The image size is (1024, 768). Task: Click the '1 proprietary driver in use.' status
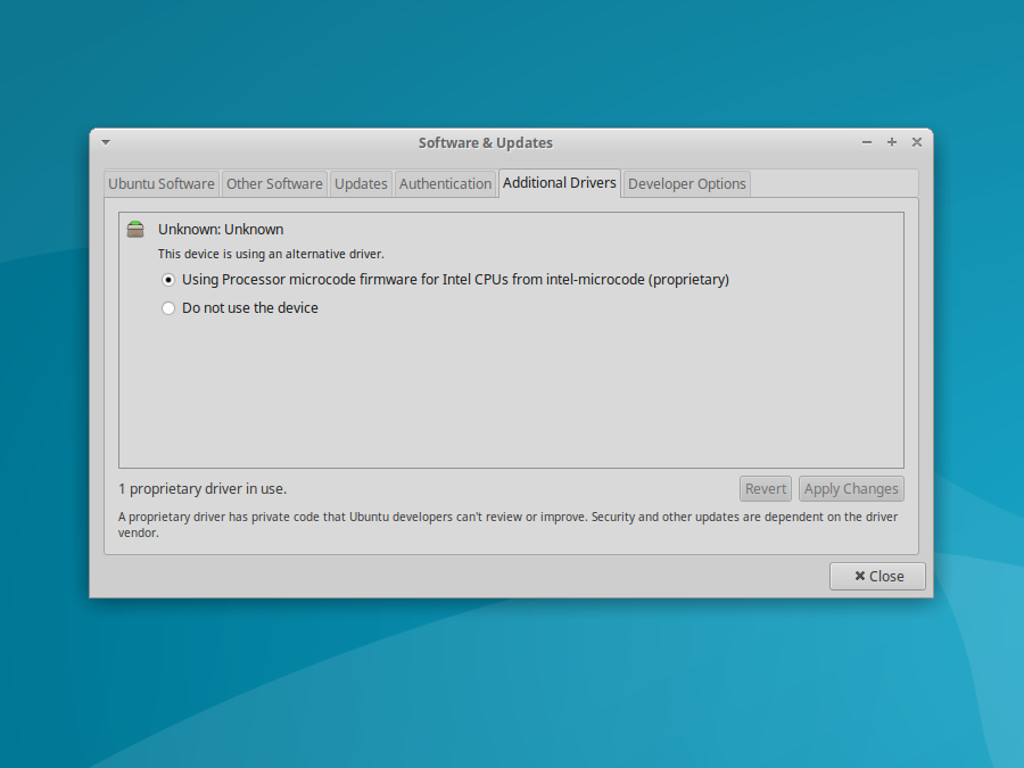click(x=202, y=488)
